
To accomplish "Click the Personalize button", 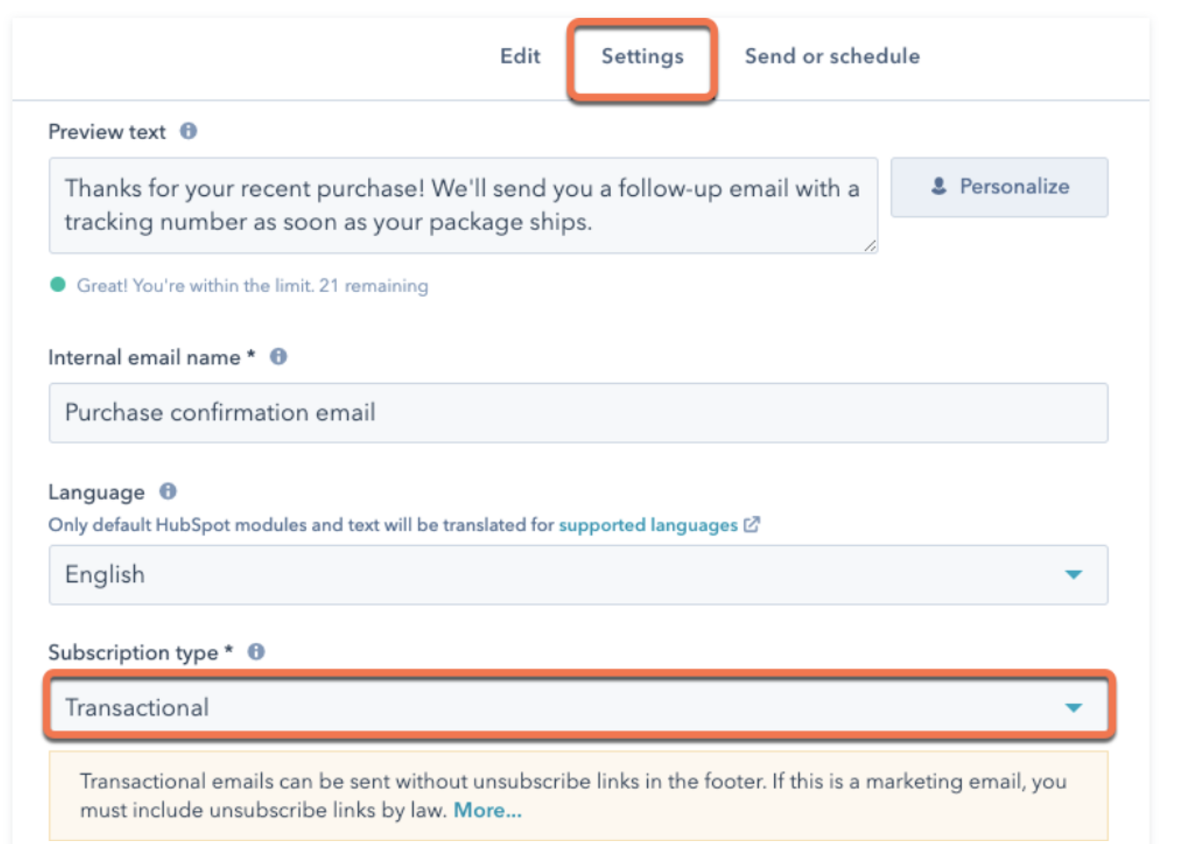I will click(999, 186).
